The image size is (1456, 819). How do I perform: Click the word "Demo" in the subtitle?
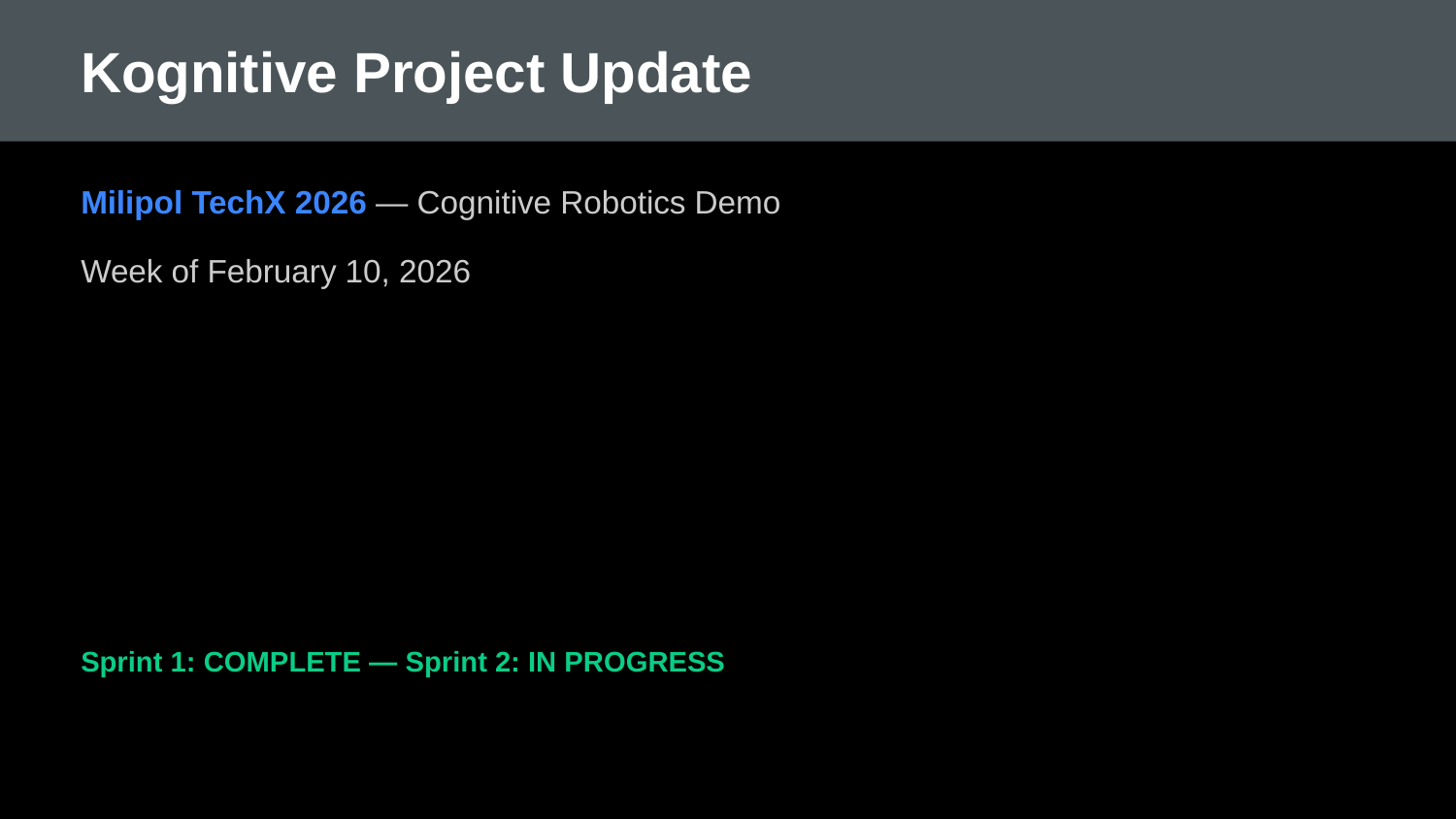pyautogui.click(x=737, y=203)
